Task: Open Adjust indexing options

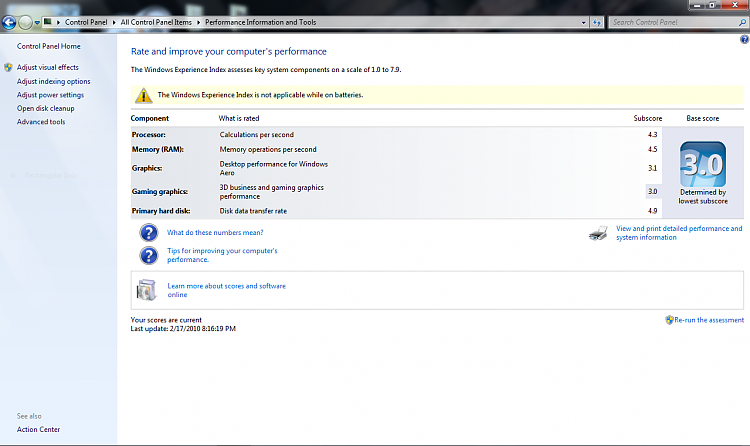Action: (54, 81)
